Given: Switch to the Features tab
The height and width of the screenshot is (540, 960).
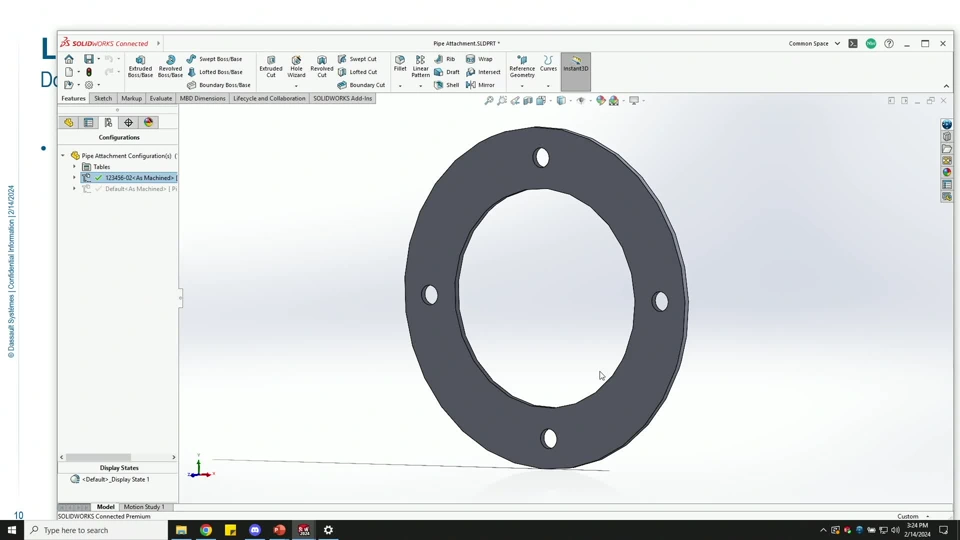Looking at the screenshot, I should 73,99.
